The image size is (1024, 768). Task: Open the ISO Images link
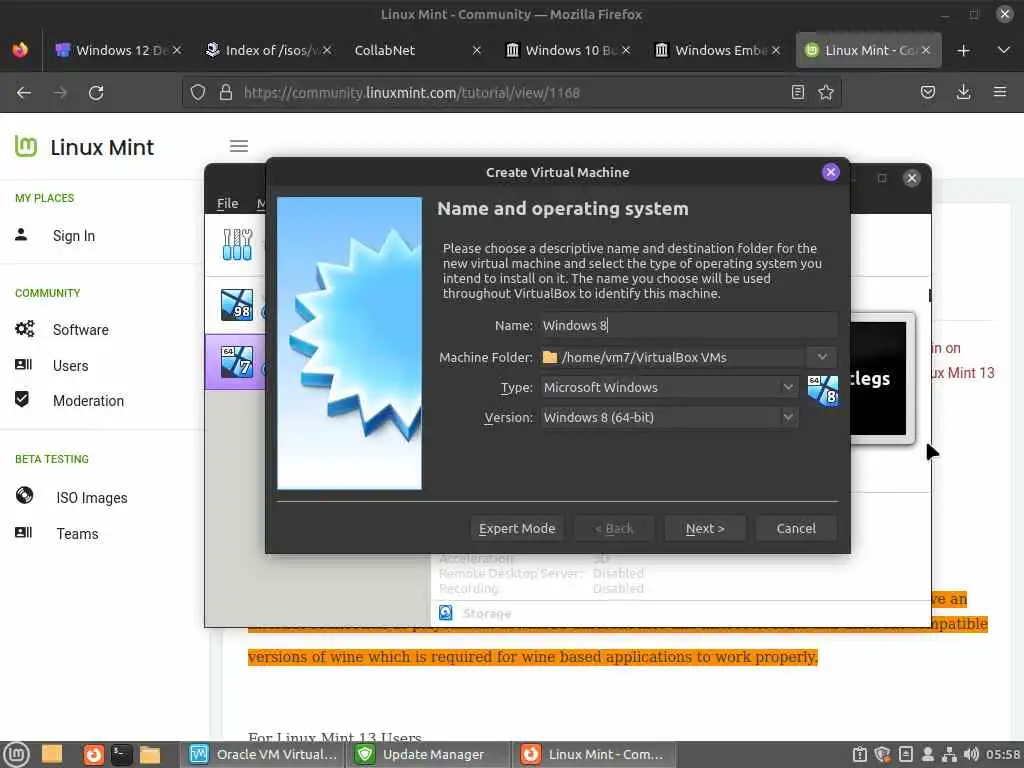[91, 498]
